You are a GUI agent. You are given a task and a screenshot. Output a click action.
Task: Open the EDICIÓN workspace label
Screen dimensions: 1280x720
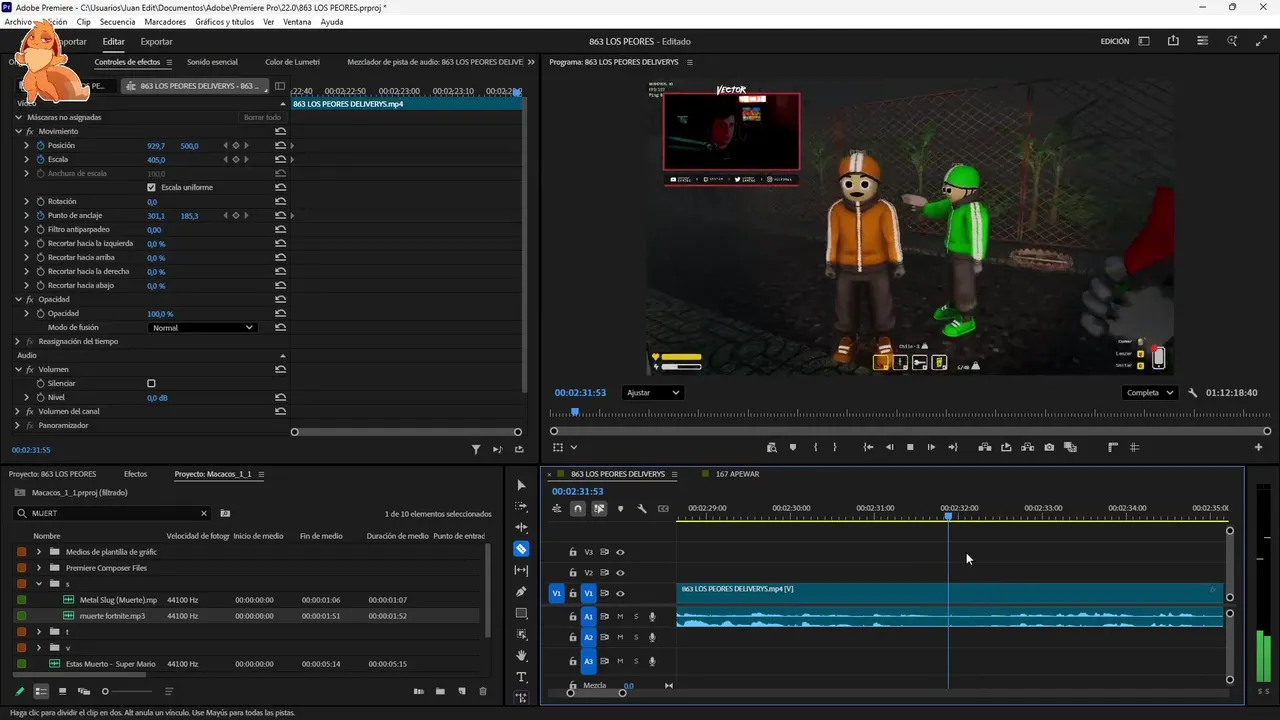(1114, 42)
